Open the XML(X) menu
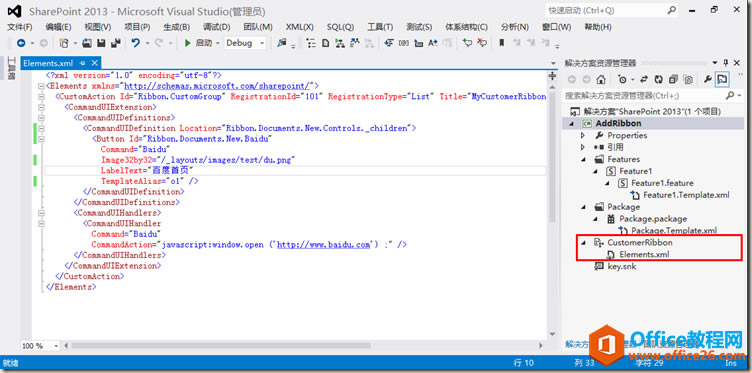 point(299,27)
